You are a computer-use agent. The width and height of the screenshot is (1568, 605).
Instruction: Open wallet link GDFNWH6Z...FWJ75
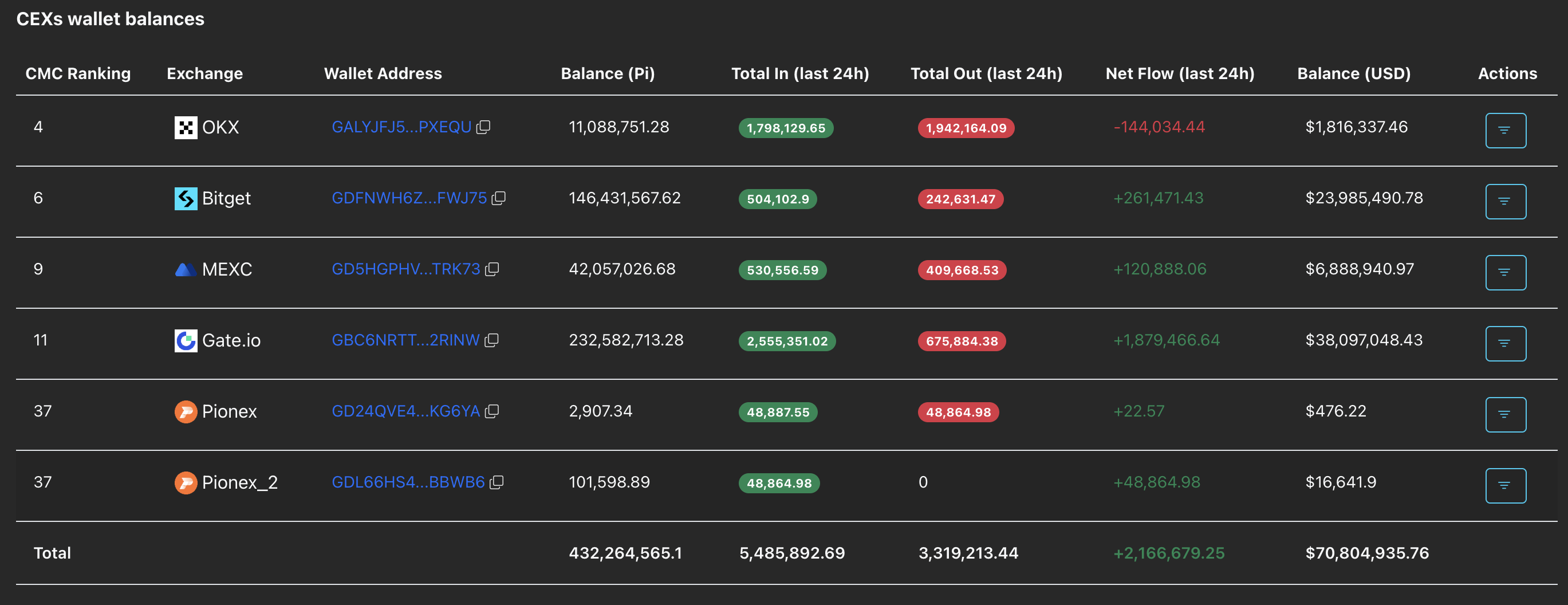[408, 198]
